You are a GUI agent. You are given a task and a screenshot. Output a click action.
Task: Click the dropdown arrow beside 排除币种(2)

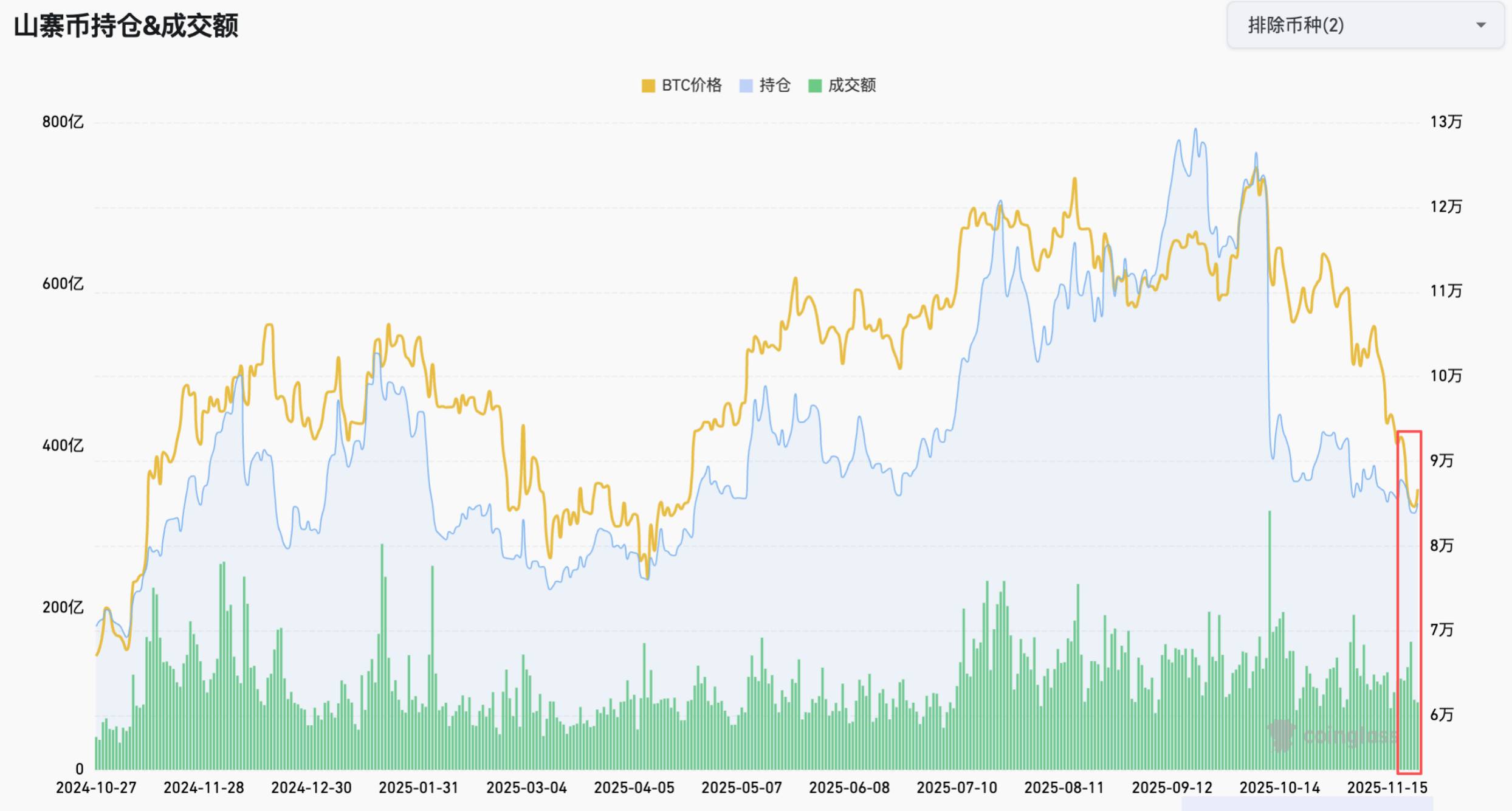point(1480,26)
